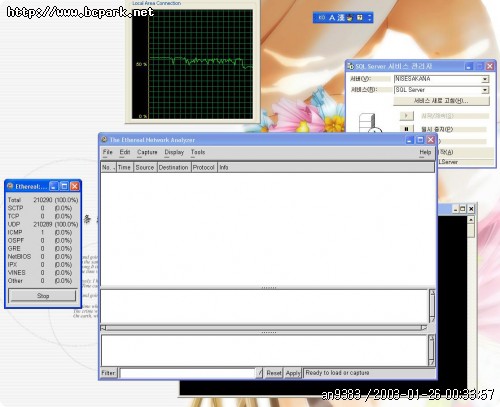This screenshot has width=500, height=407.
Task: Sort by the Destination column header
Action: pyautogui.click(x=174, y=167)
